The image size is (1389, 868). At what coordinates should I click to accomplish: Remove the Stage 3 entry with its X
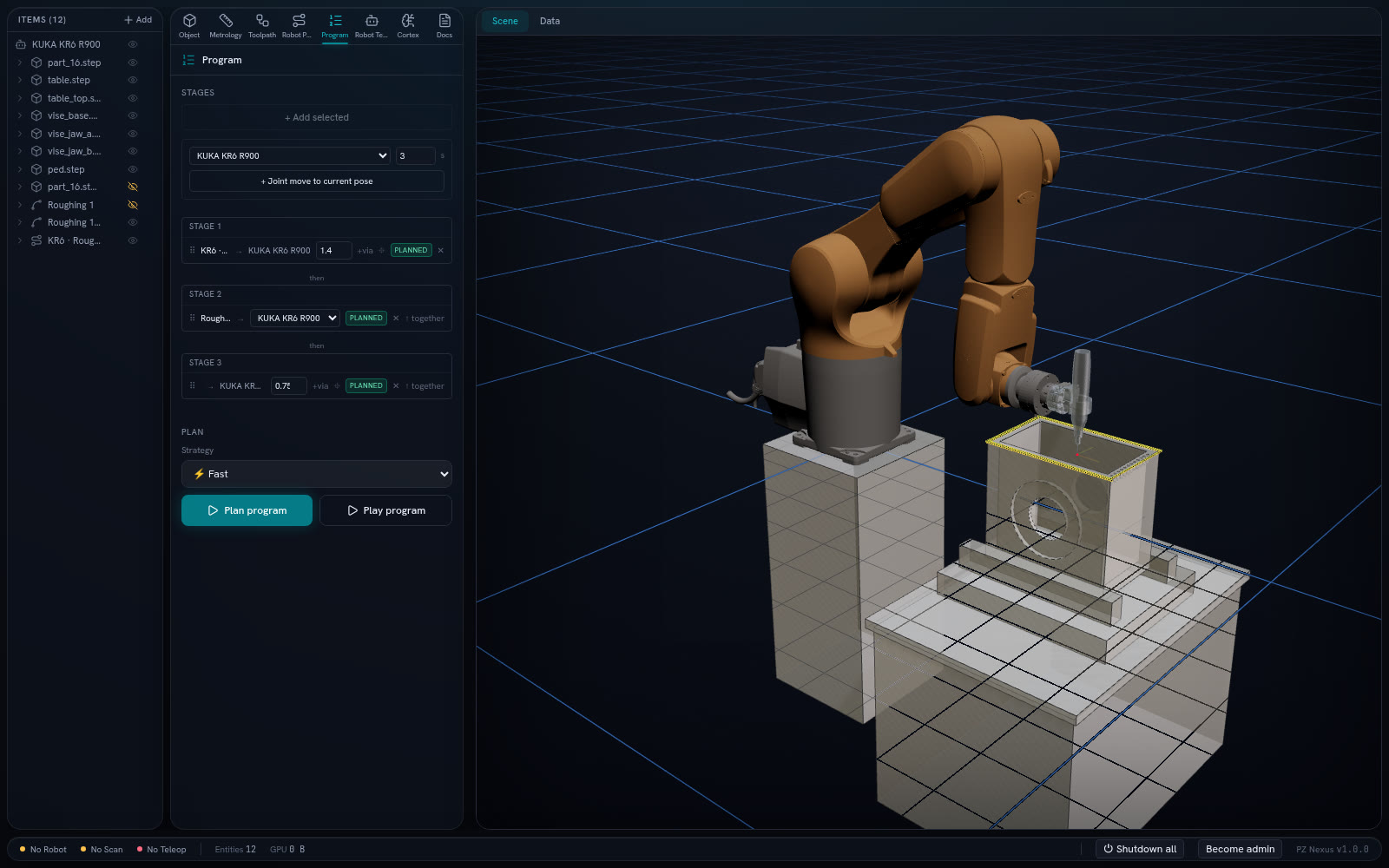(x=396, y=386)
